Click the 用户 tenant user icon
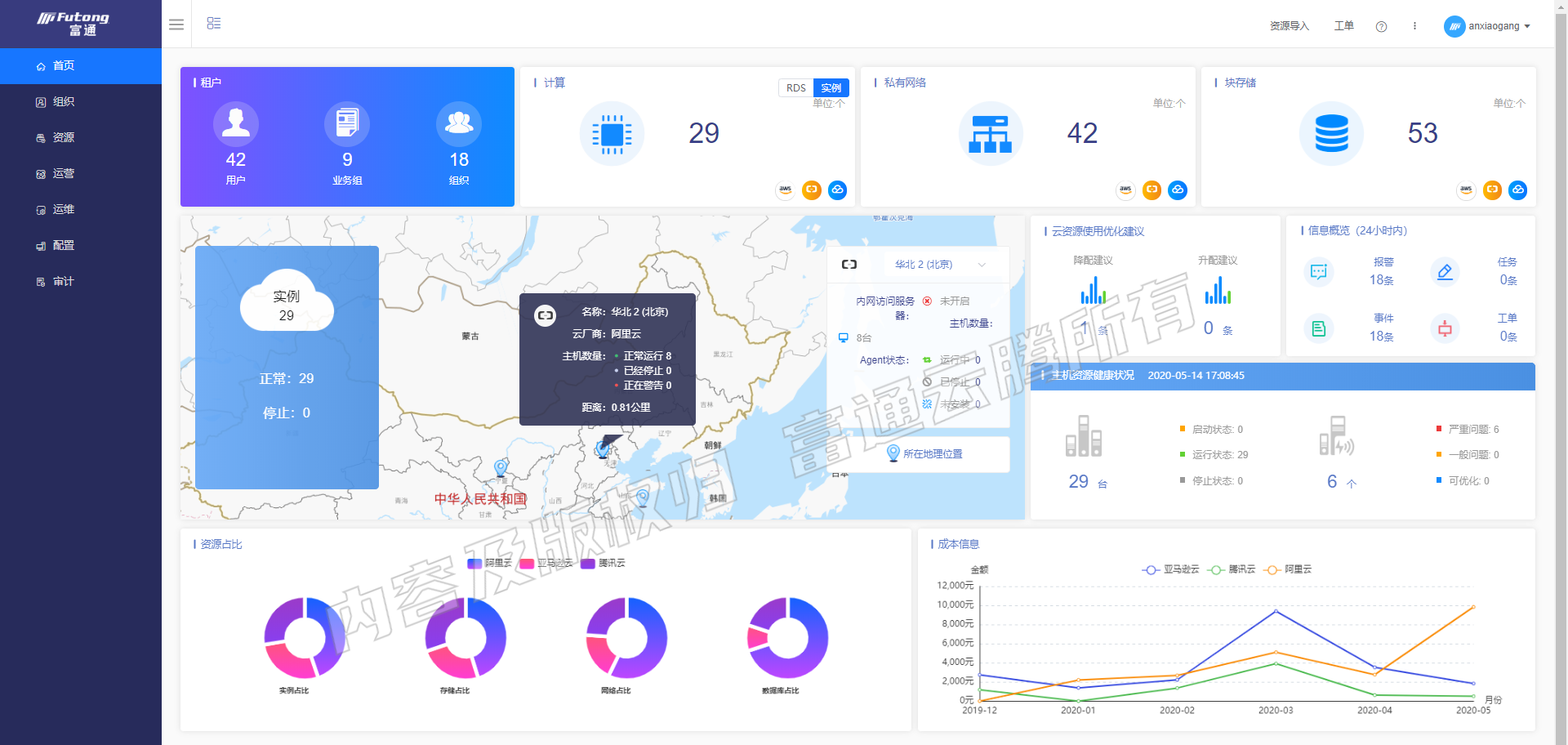Screen dimensions: 1568x745 coord(236,123)
